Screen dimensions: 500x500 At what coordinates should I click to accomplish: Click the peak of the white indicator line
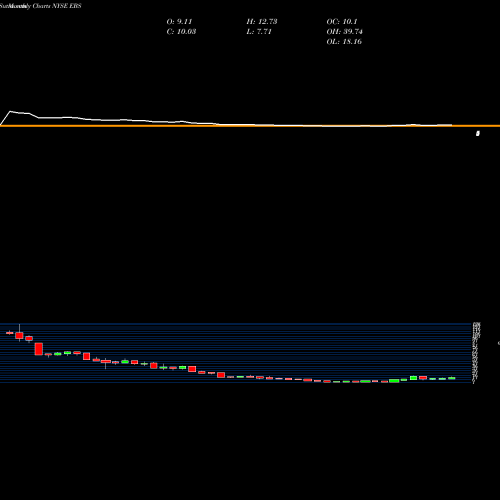coord(10,111)
